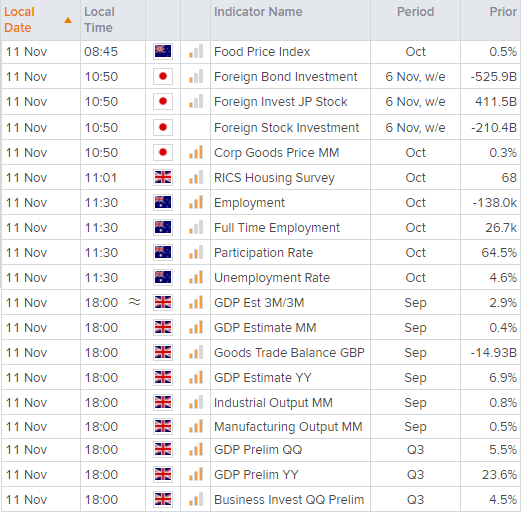Open the GDP Estimate MM indicator
The width and height of the screenshot is (521, 513).
tap(265, 328)
